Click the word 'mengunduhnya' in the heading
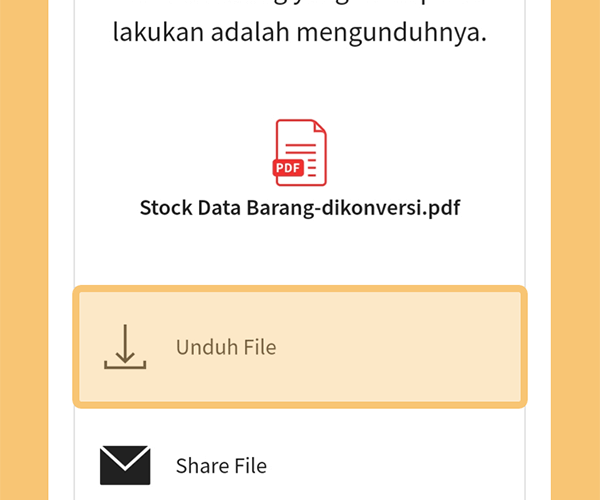The height and width of the screenshot is (500, 600). [391, 32]
